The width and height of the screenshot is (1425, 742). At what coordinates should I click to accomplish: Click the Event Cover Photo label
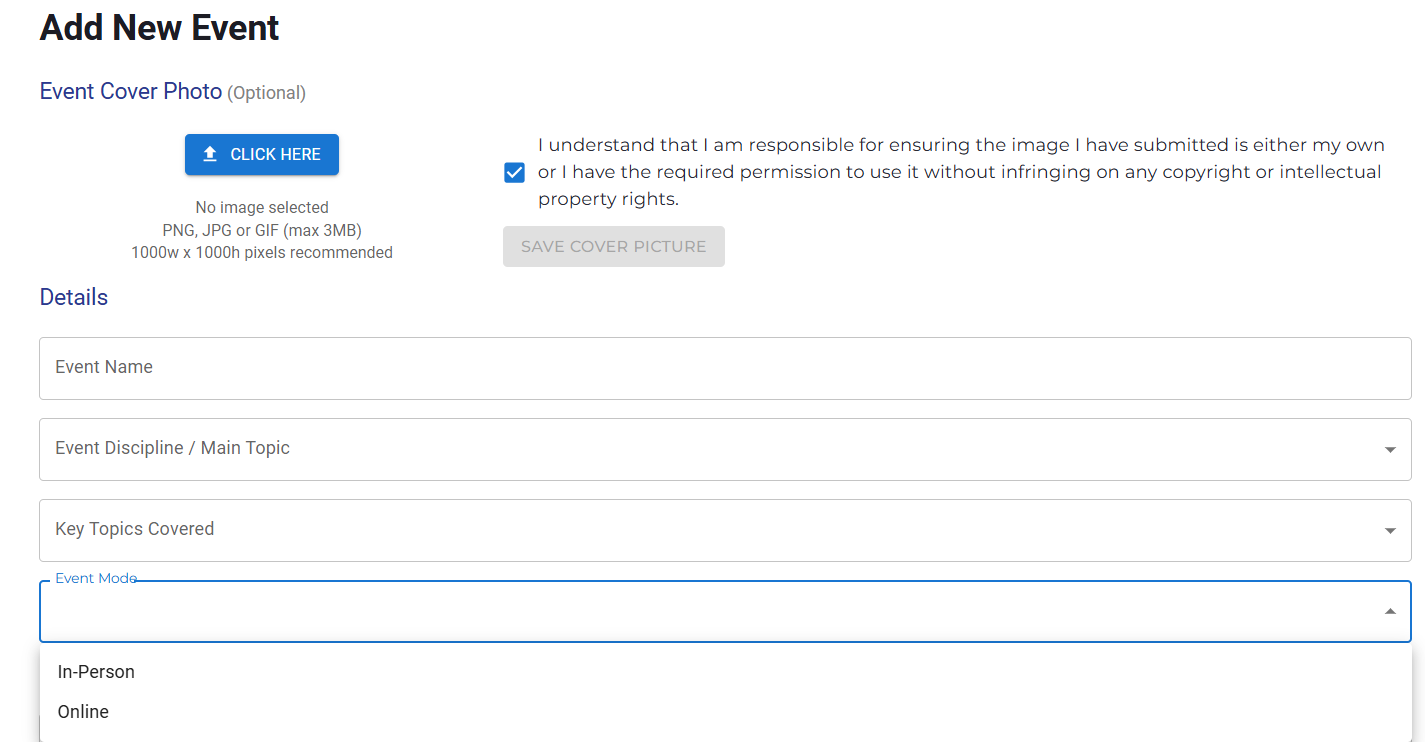(x=131, y=92)
